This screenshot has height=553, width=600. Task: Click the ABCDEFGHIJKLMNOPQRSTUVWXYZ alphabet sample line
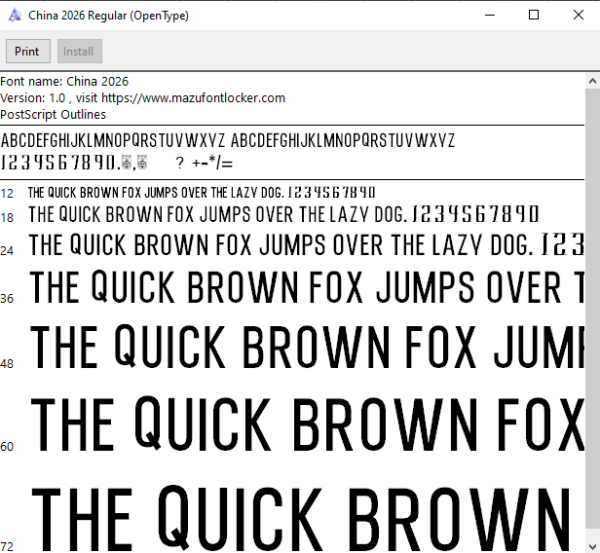pos(228,140)
